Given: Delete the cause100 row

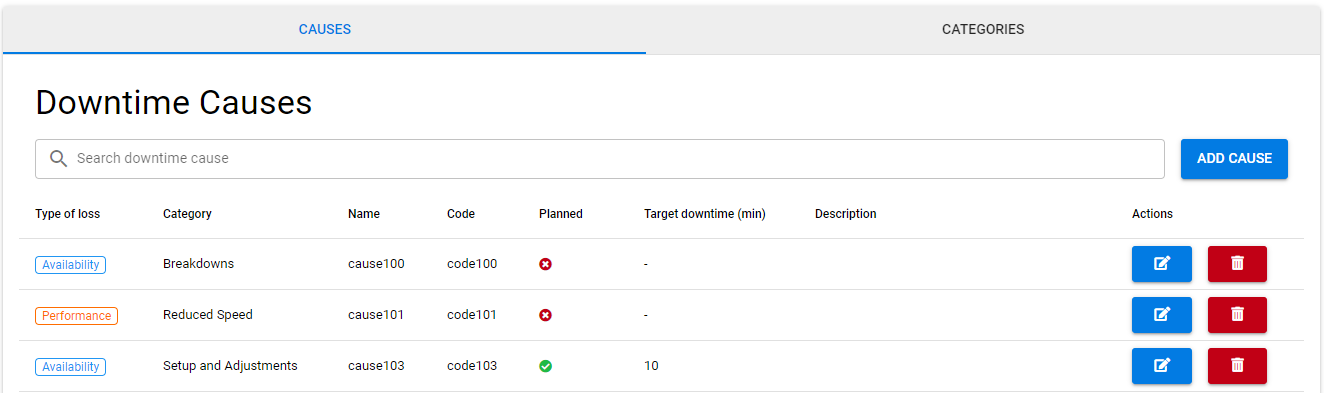Looking at the screenshot, I should [x=1237, y=264].
